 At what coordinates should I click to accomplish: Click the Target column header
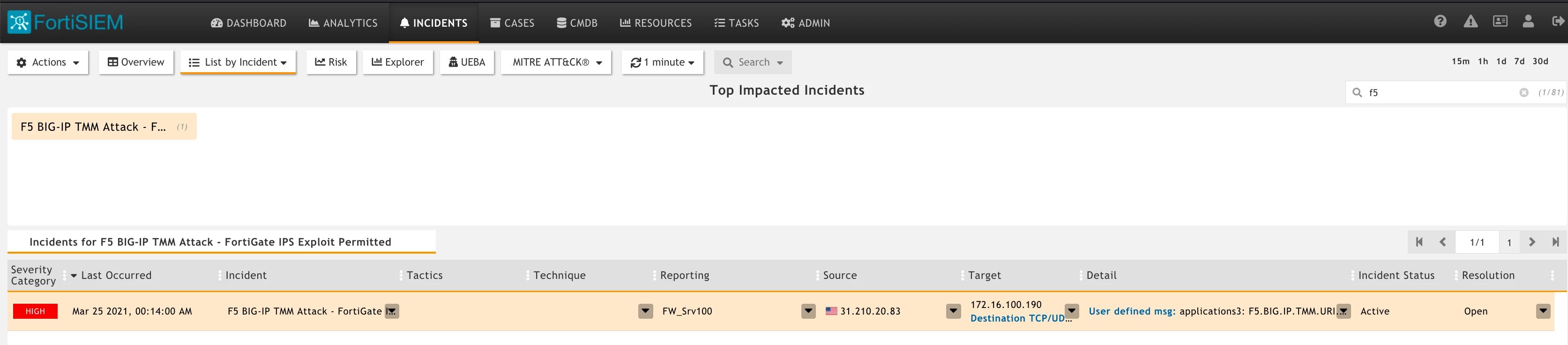tap(984, 276)
